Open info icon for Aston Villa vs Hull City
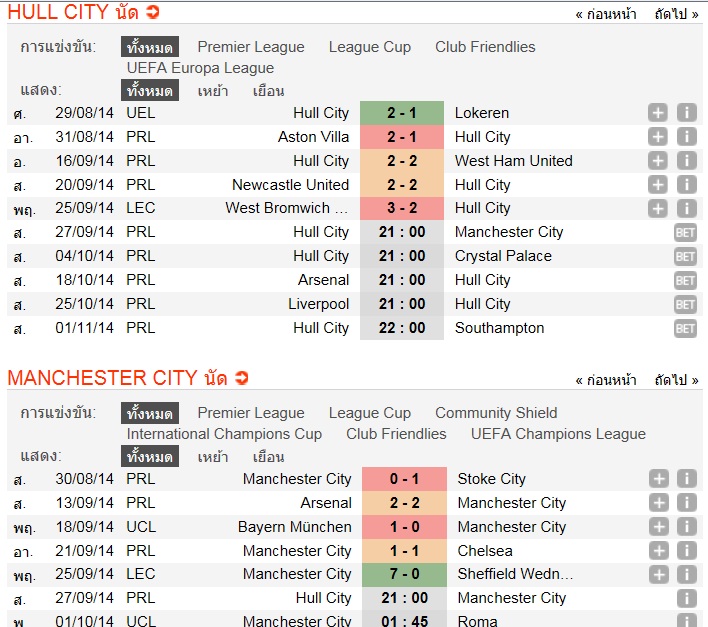 [686, 137]
